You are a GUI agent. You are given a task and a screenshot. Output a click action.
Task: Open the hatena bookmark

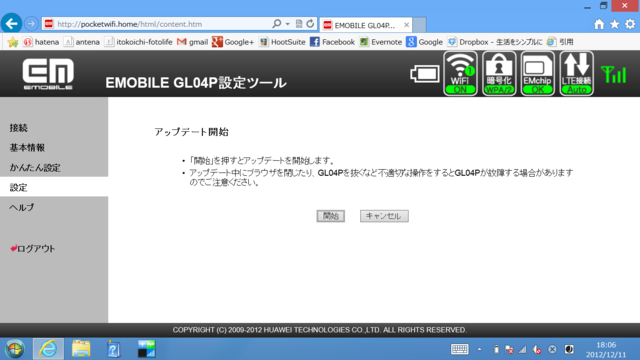pyautogui.click(x=41, y=42)
